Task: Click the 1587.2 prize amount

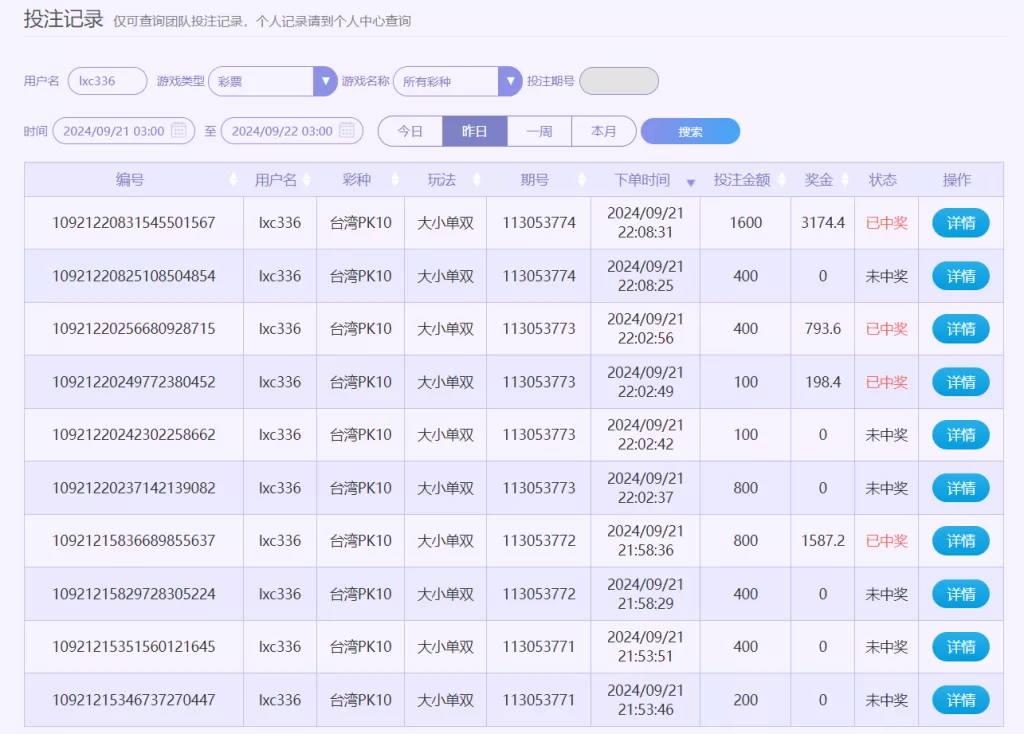Action: pos(823,541)
